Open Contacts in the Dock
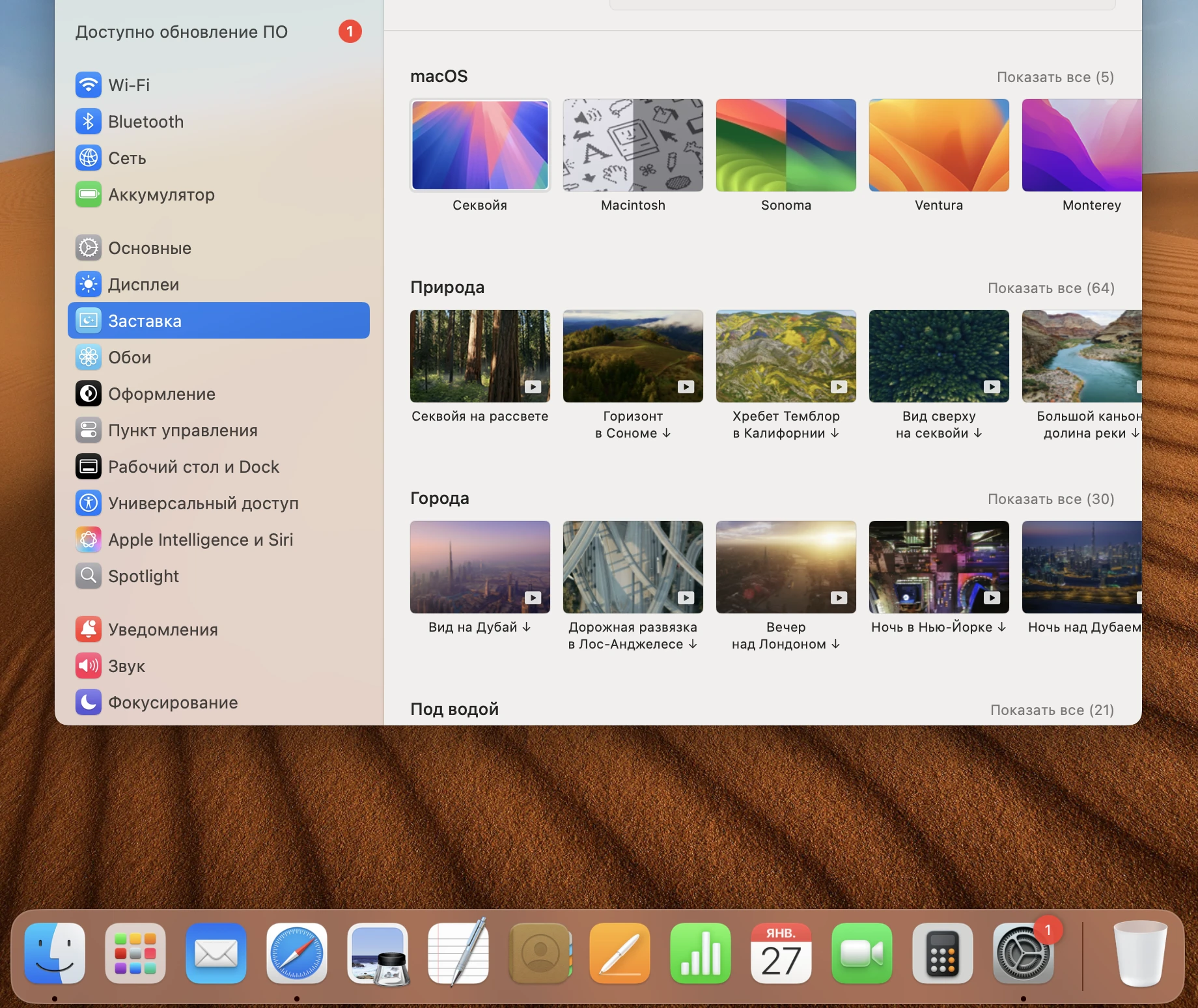Image resolution: width=1198 pixels, height=1008 pixels. (540, 953)
